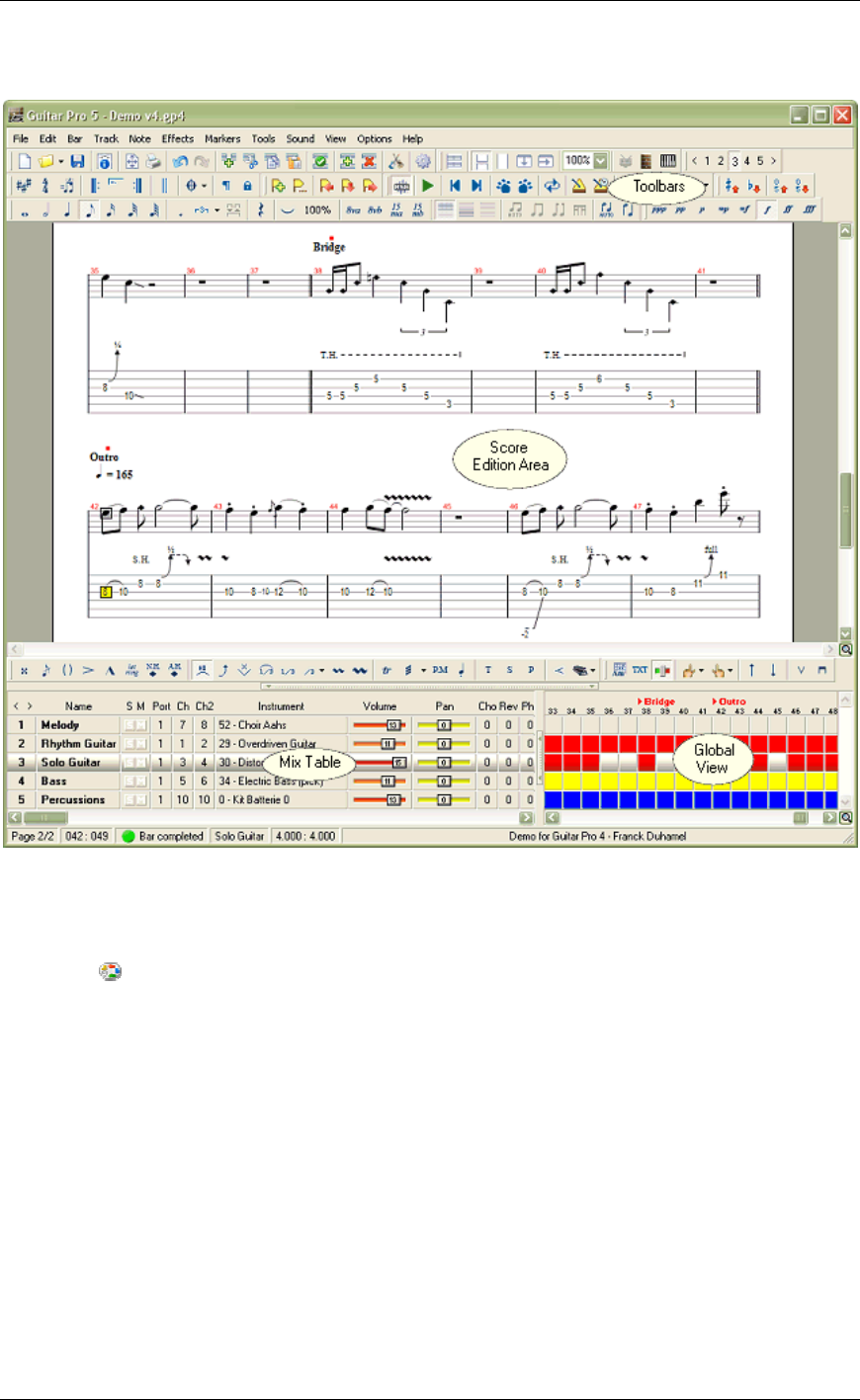The width and height of the screenshot is (860, 1400).
Task: Select the highlighted eighth note duration
Action: point(89,209)
